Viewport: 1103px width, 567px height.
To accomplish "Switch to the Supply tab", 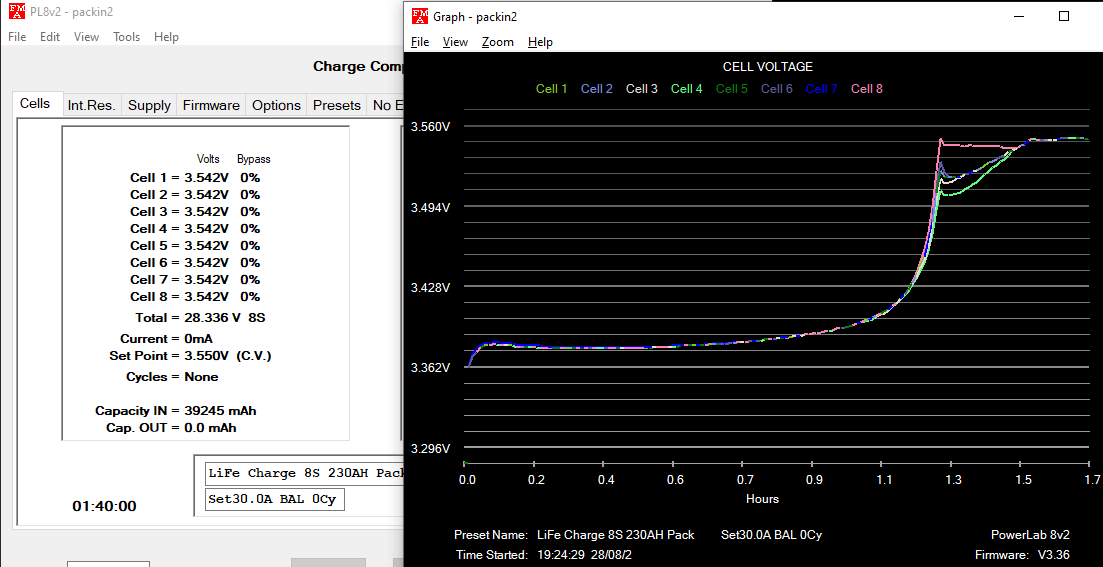I will pyautogui.click(x=149, y=105).
